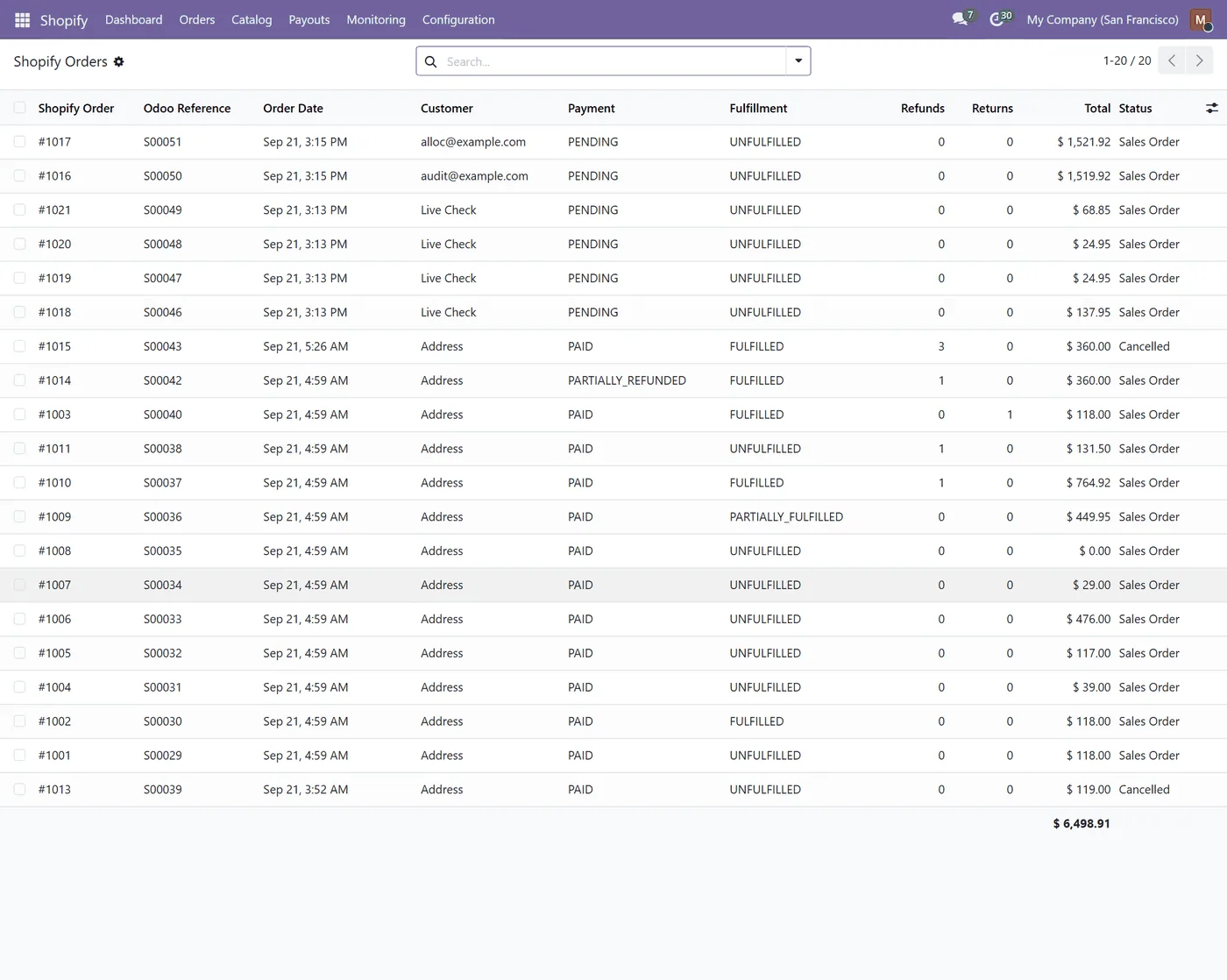The image size is (1227, 980).
Task: Select all orders header checkbox
Action: (x=19, y=108)
